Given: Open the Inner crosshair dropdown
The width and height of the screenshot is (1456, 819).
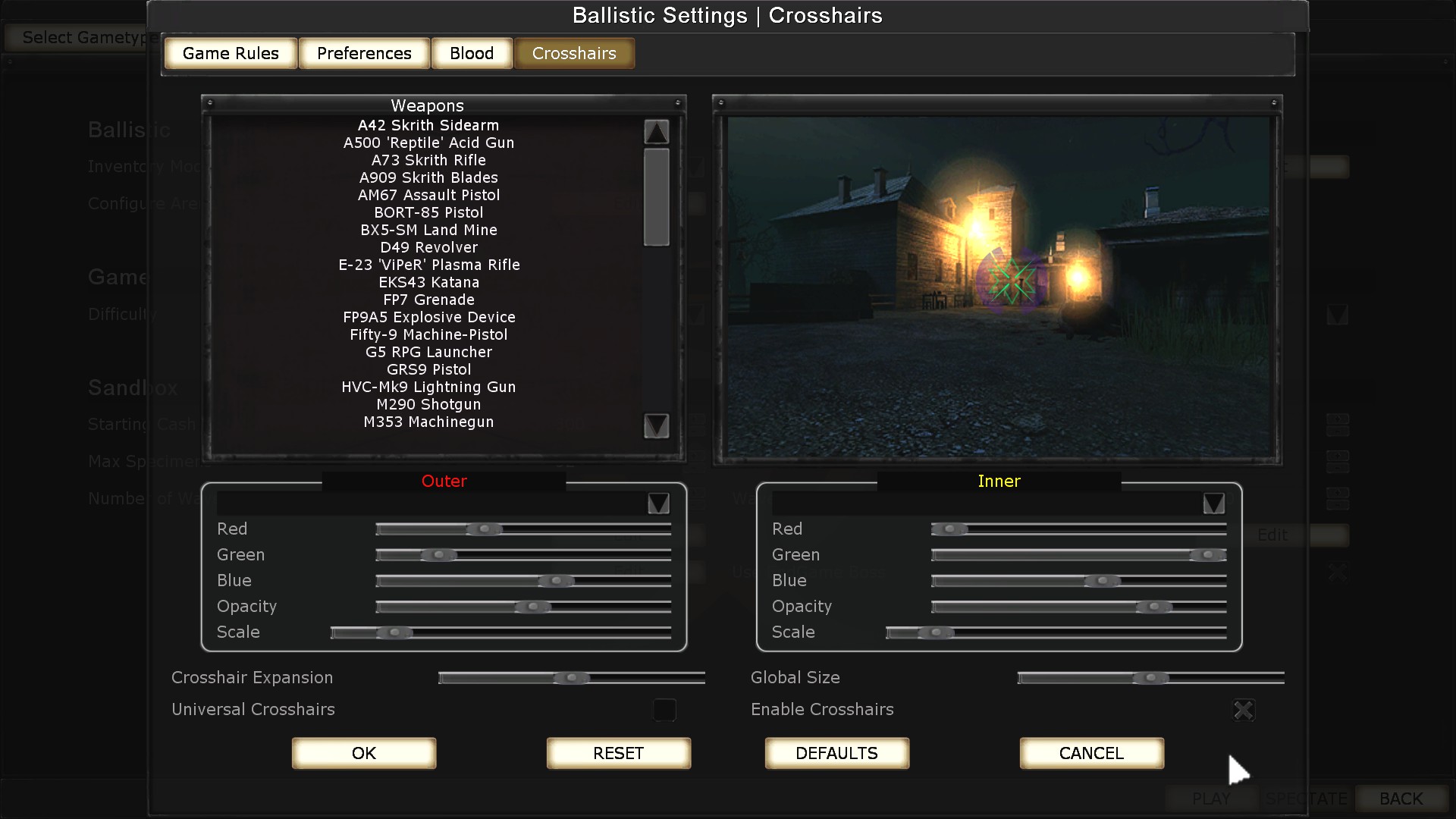Looking at the screenshot, I should pos(1213,504).
